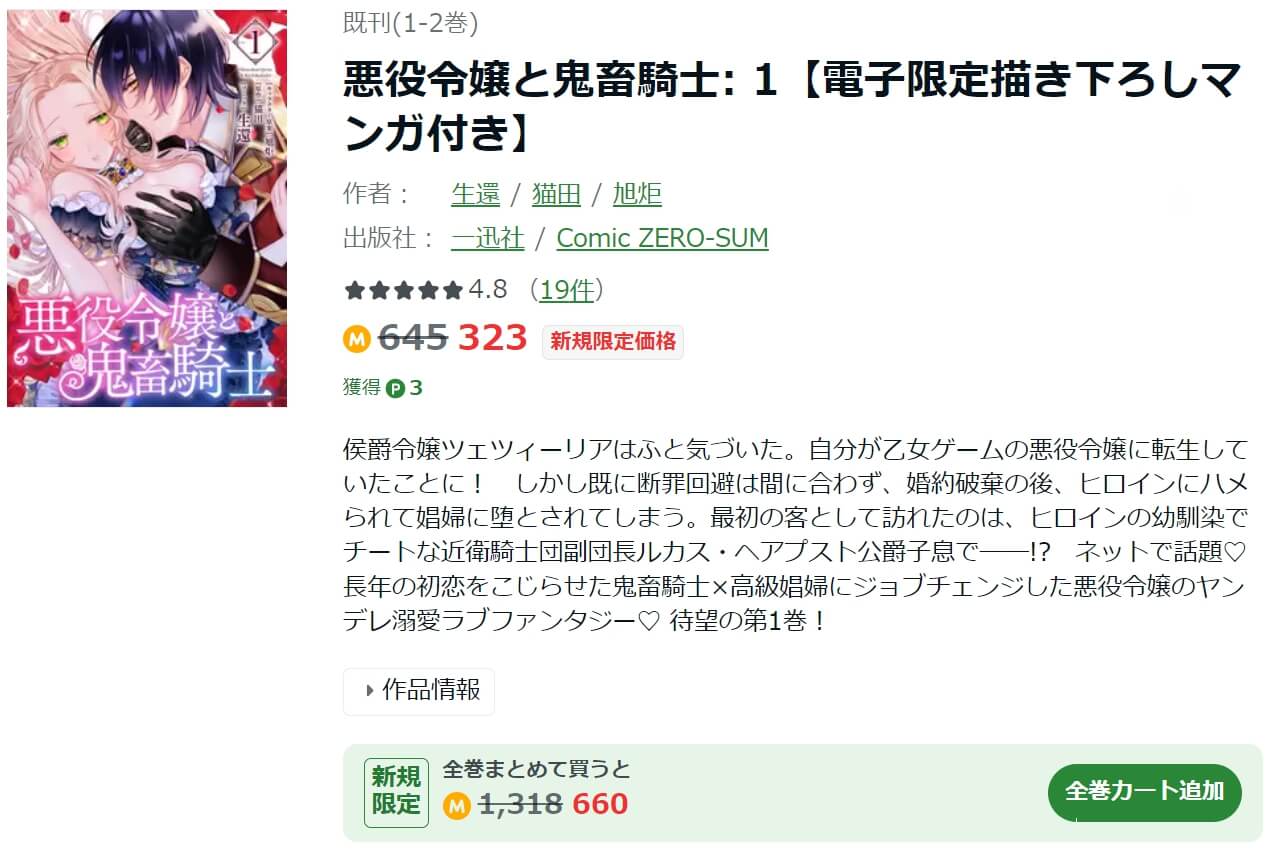Expand the 作品情報 section
Viewport: 1274px width, 858px height.
419,691
